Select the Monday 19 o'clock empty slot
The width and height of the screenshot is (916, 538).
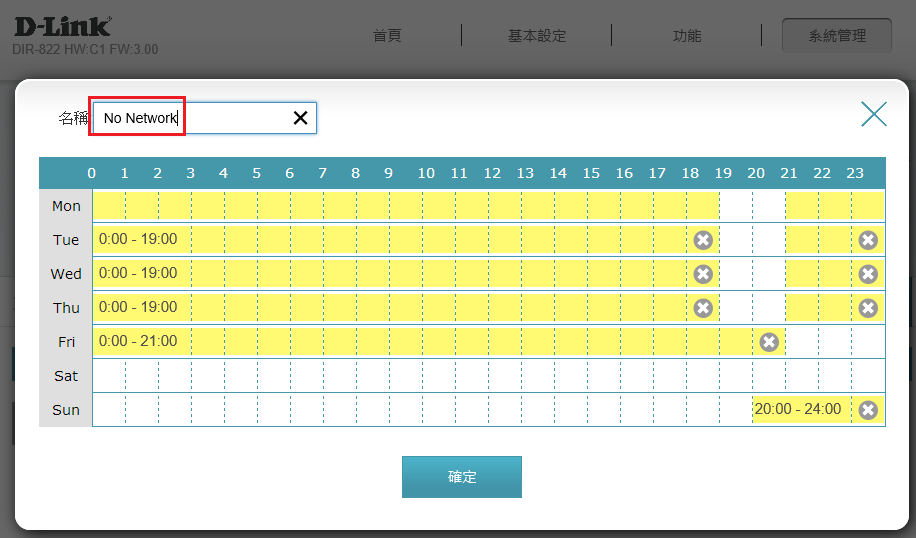[736, 206]
